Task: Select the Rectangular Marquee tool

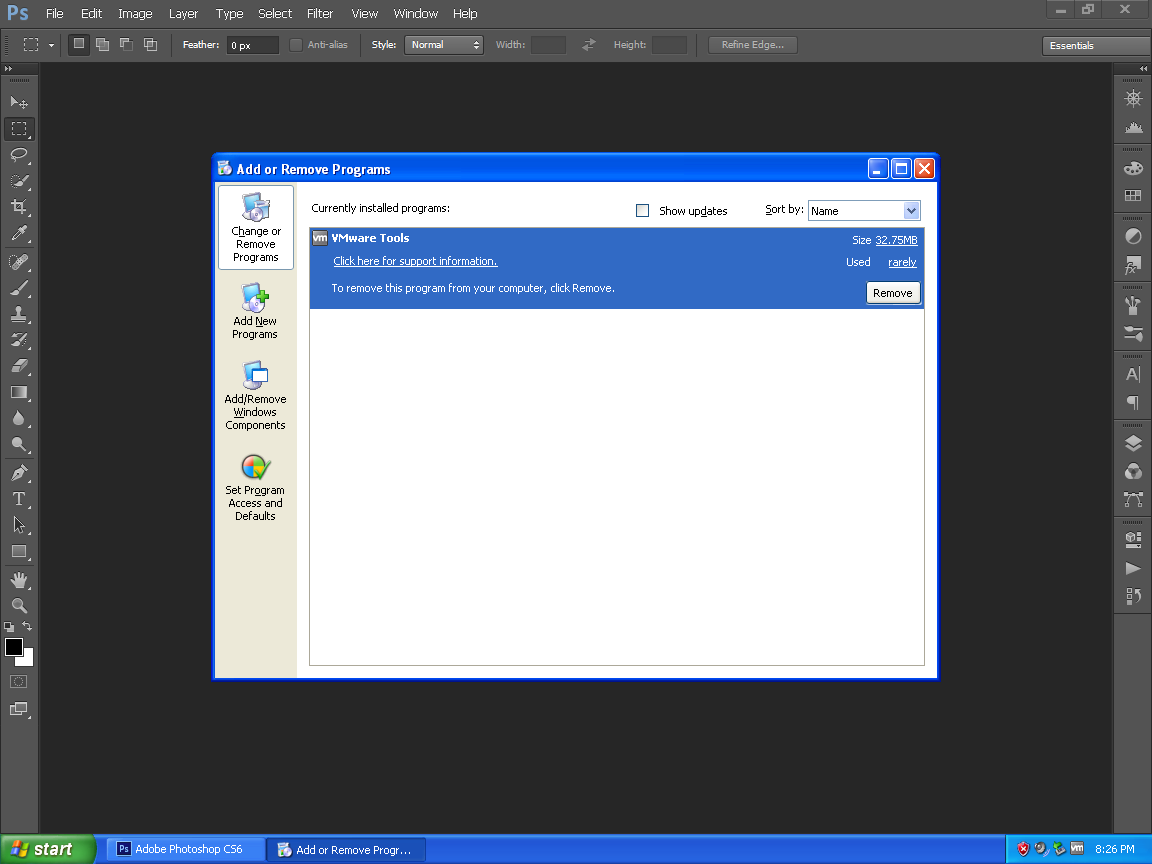Action: tap(19, 129)
